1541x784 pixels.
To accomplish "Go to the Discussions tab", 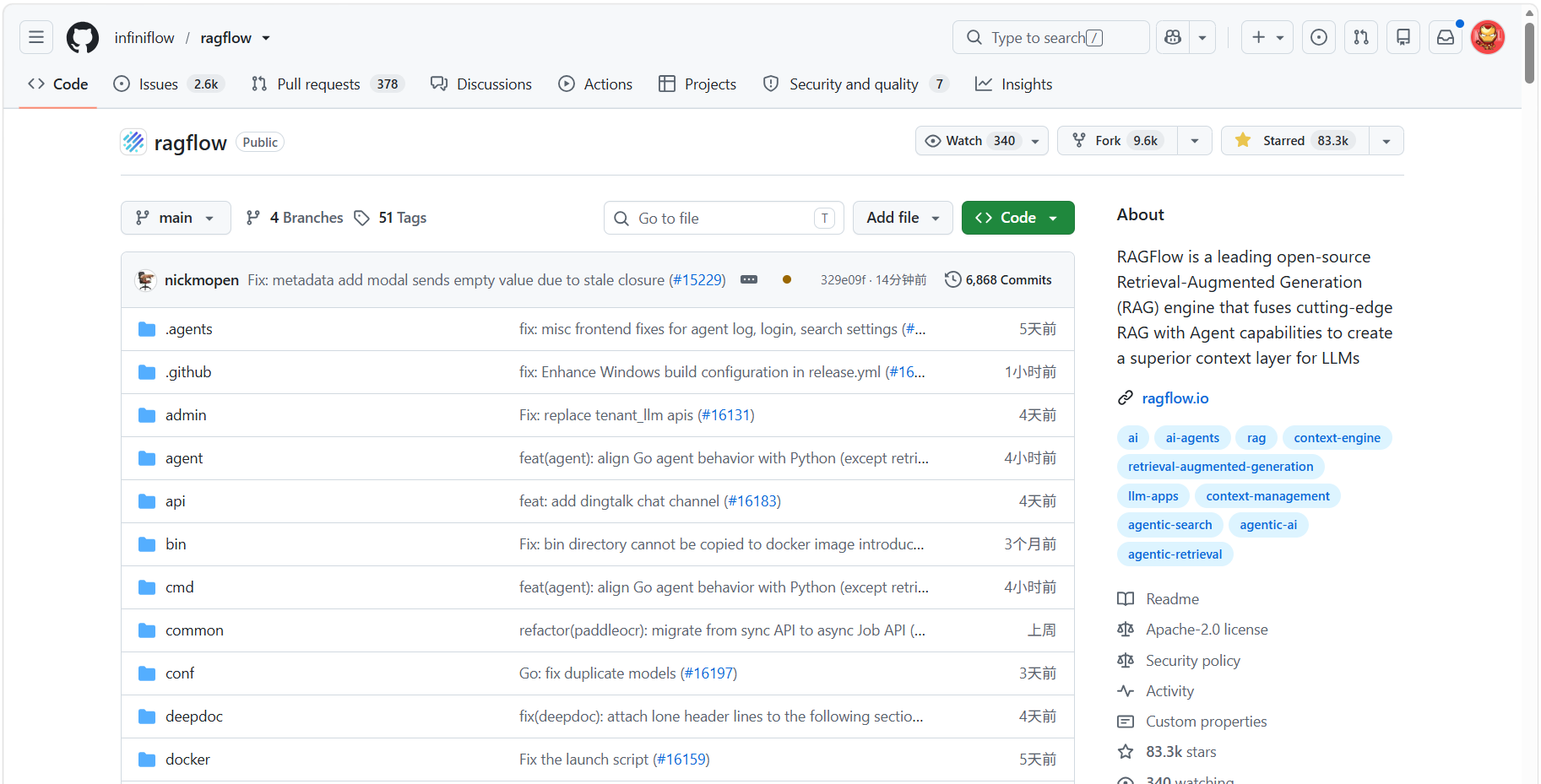I will click(481, 84).
